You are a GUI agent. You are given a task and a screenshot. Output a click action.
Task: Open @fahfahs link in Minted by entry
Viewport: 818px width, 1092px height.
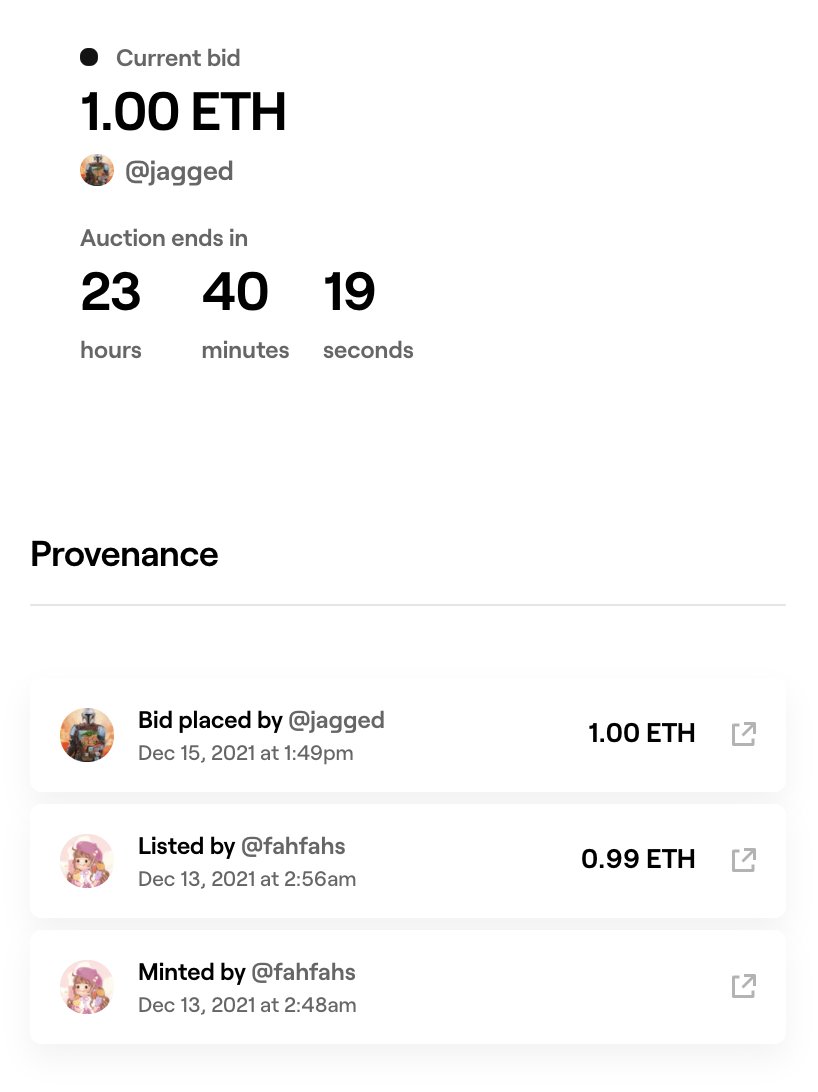click(303, 972)
